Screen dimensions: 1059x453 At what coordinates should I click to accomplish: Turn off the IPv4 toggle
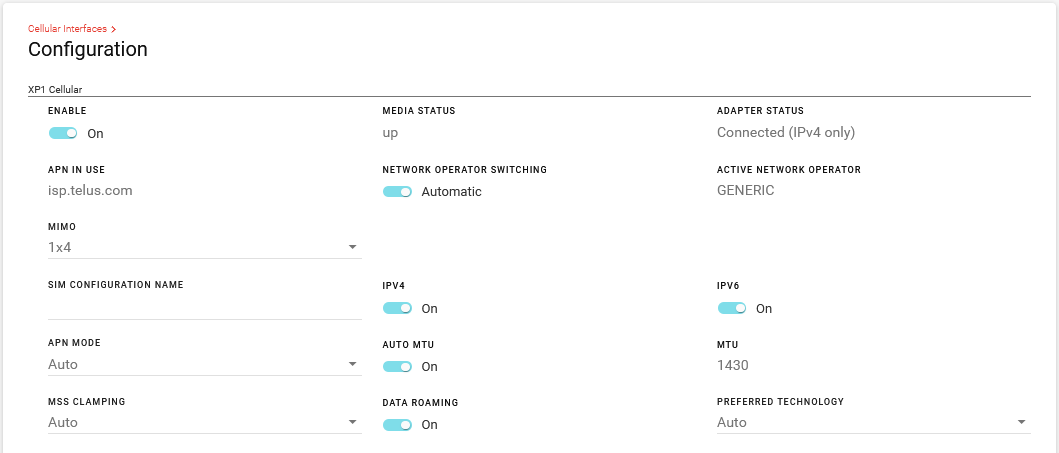[397, 309]
